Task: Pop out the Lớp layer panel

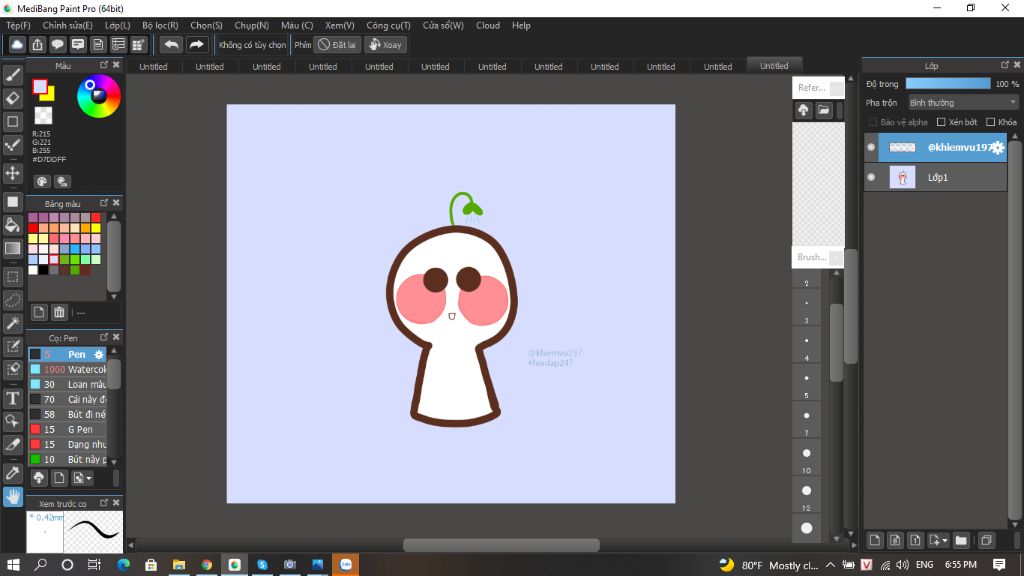Action: pyautogui.click(x=1005, y=65)
